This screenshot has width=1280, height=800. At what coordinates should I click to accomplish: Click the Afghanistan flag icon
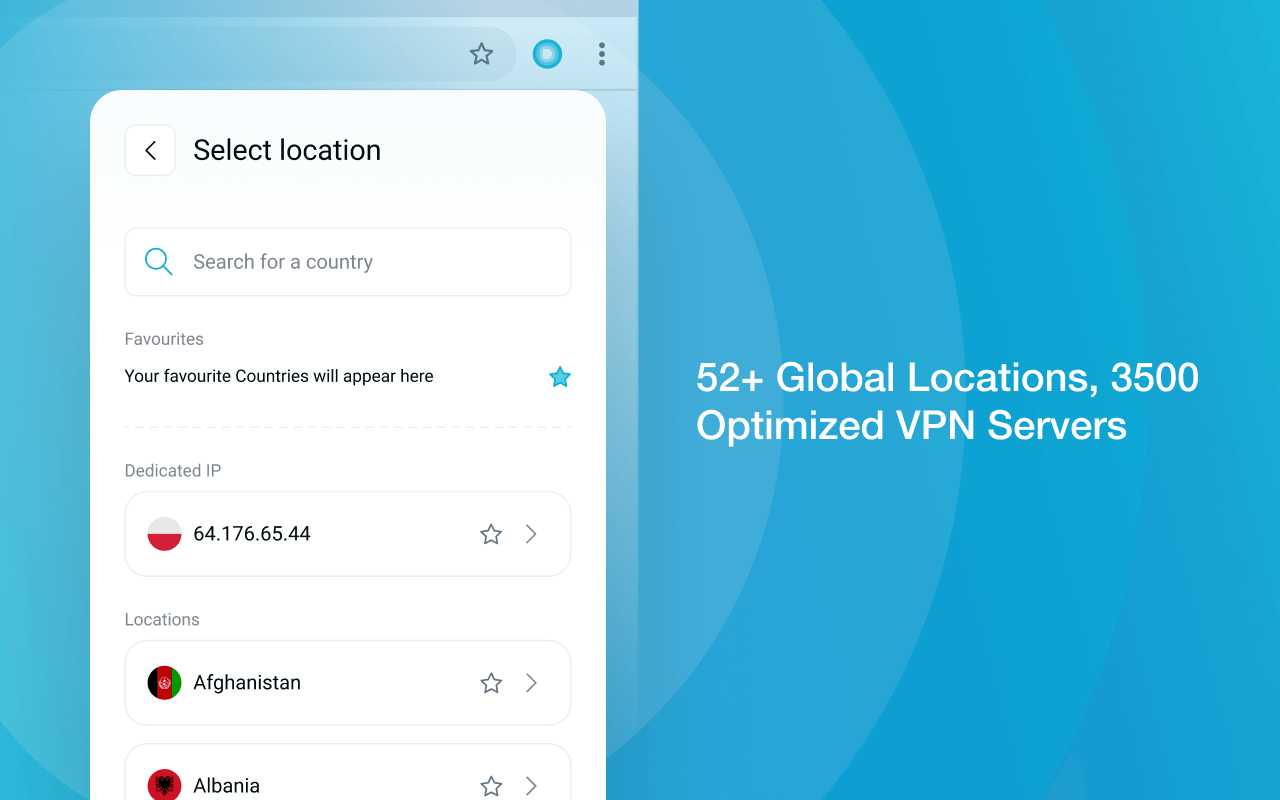point(164,683)
